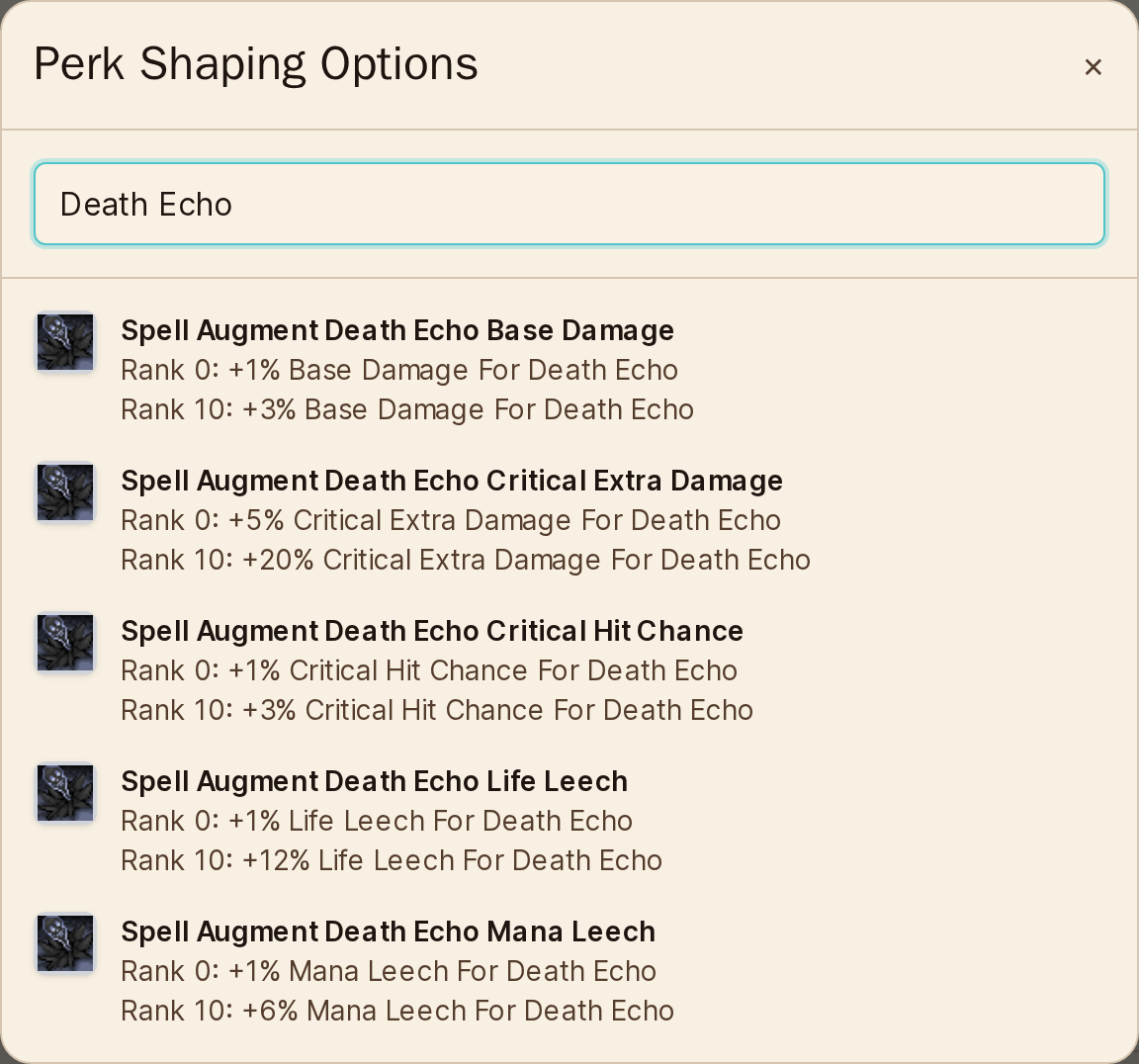Click Rank 10 +20% Critical Extra Damage line
The image size is (1139, 1064).
click(x=466, y=560)
